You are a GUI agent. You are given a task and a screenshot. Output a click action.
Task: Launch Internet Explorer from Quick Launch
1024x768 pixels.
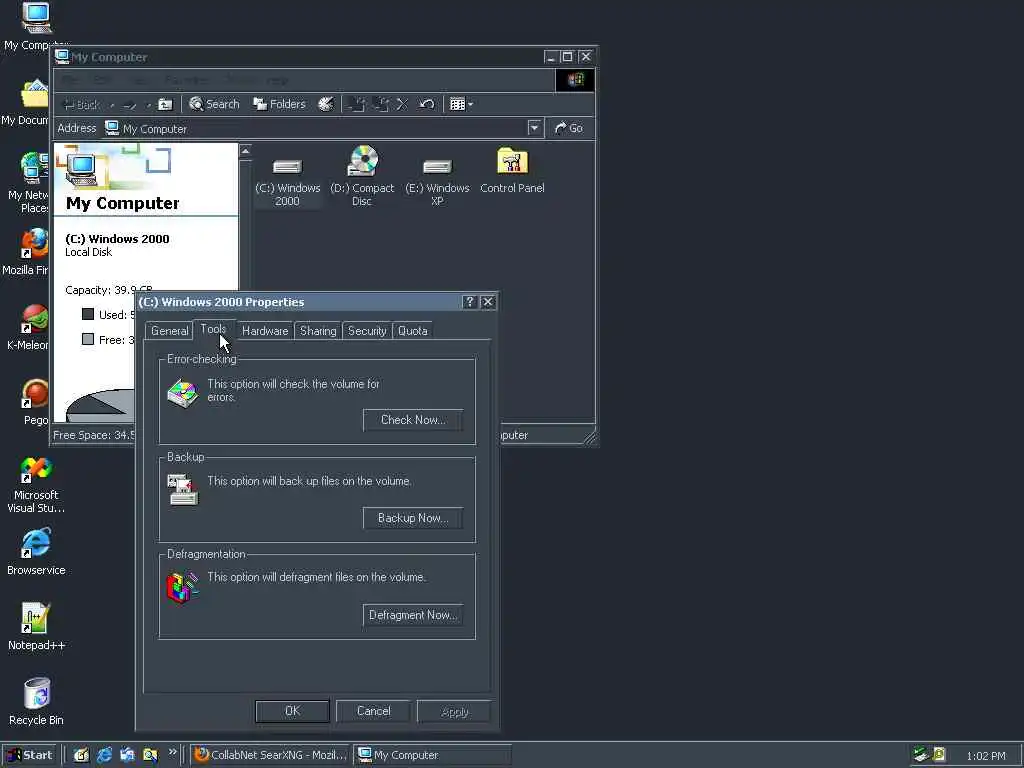coord(104,755)
